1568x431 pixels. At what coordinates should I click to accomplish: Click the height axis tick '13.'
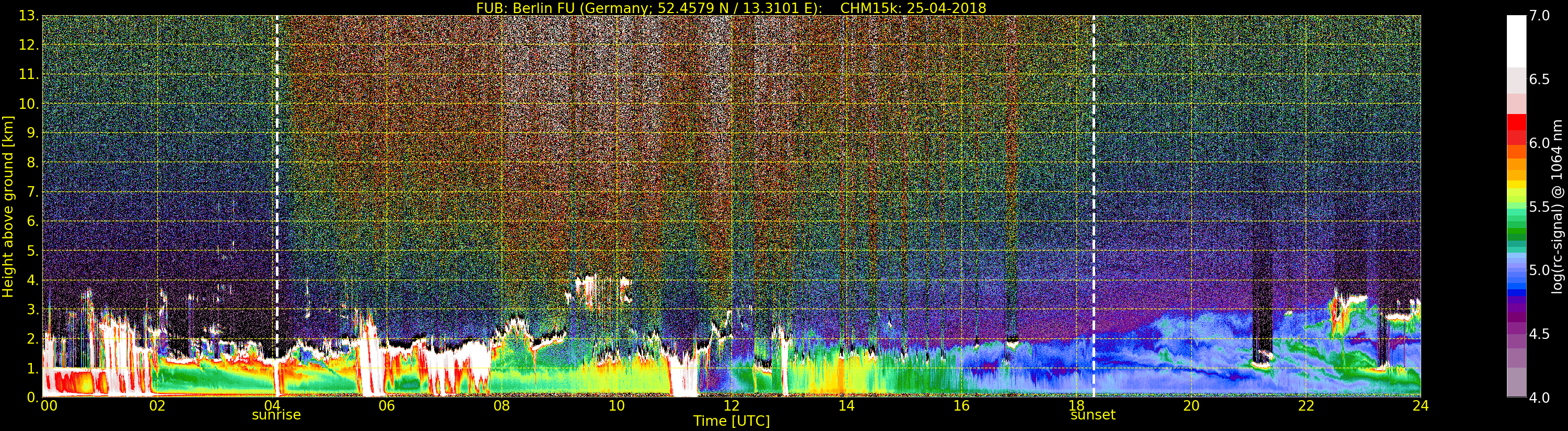(x=29, y=15)
